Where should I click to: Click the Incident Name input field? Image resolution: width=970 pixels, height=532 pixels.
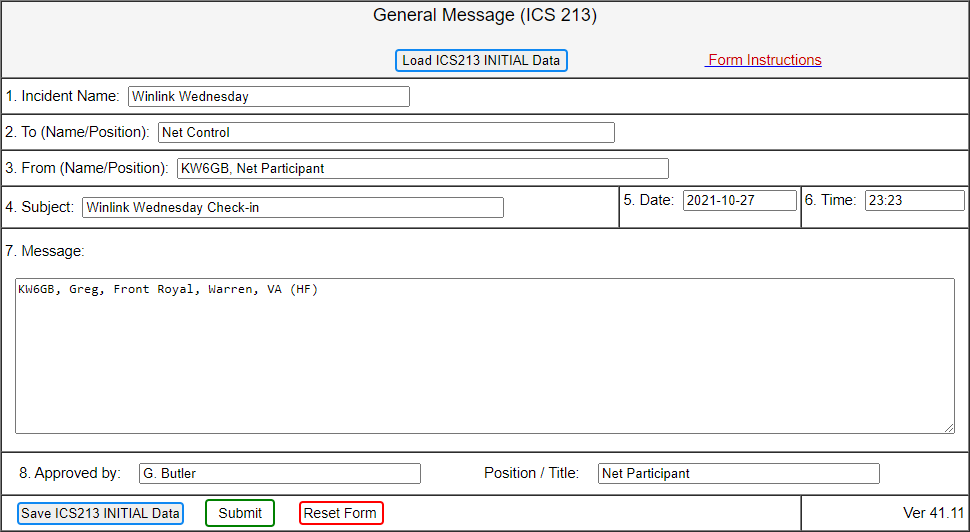[x=269, y=97]
